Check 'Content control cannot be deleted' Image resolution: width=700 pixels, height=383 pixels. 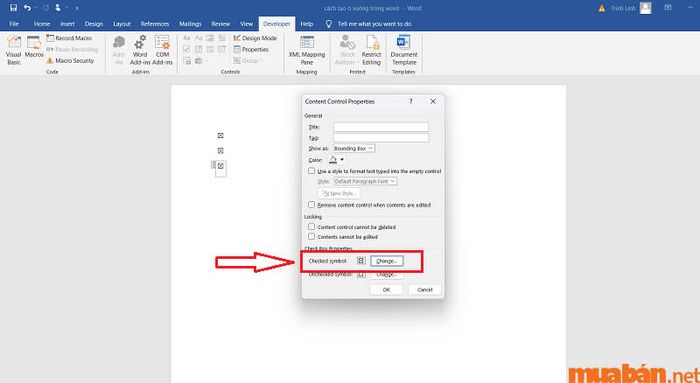tap(312, 227)
